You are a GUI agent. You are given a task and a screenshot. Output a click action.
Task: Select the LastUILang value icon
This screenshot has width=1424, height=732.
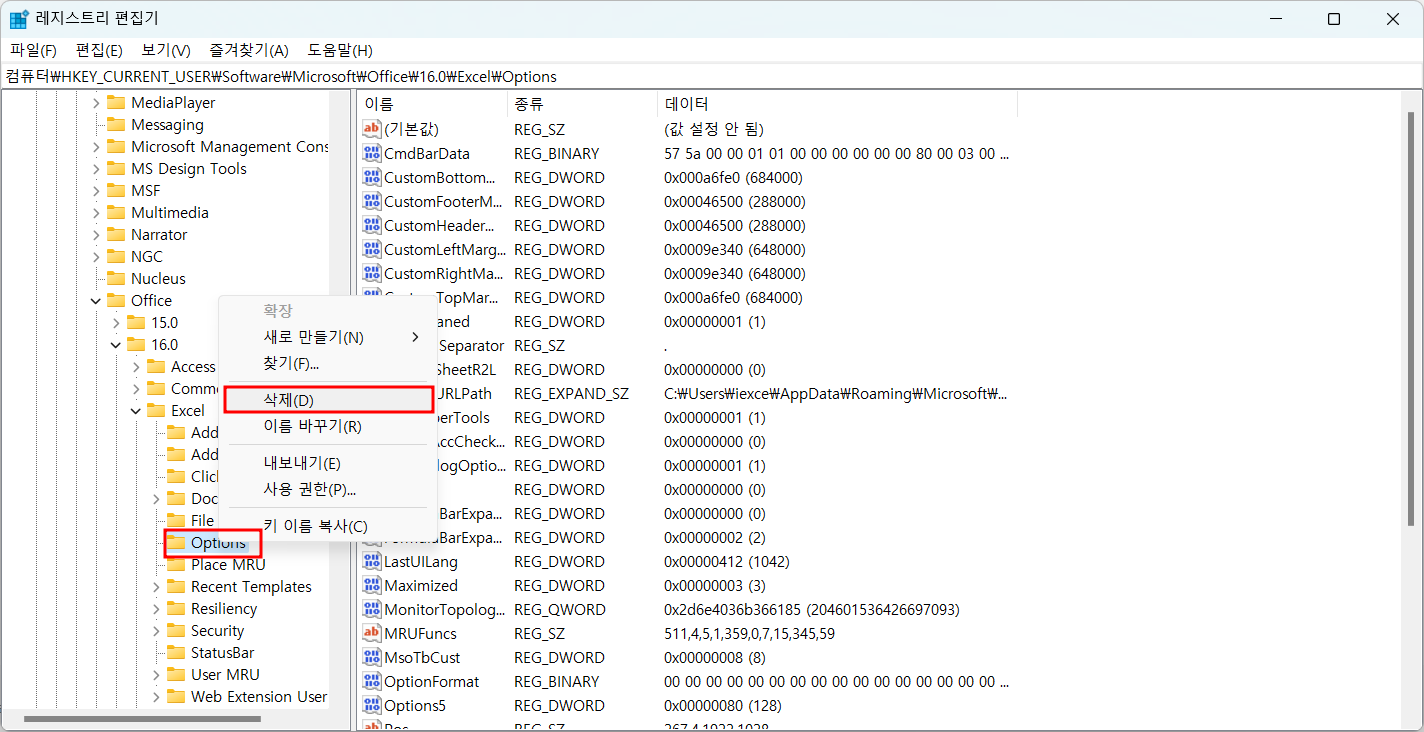tap(372, 561)
